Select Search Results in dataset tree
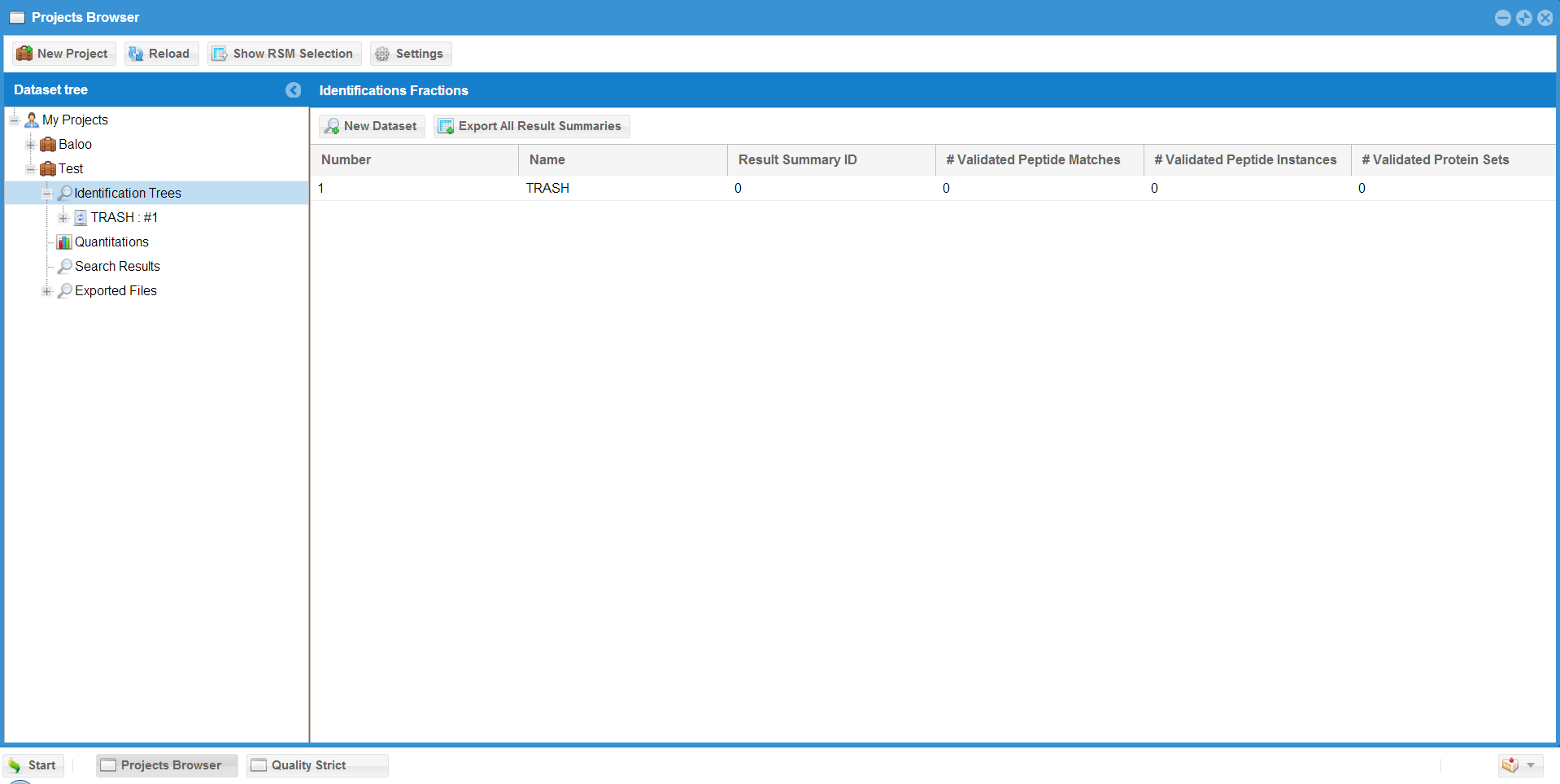Viewport: 1560px width, 784px height. point(117,267)
